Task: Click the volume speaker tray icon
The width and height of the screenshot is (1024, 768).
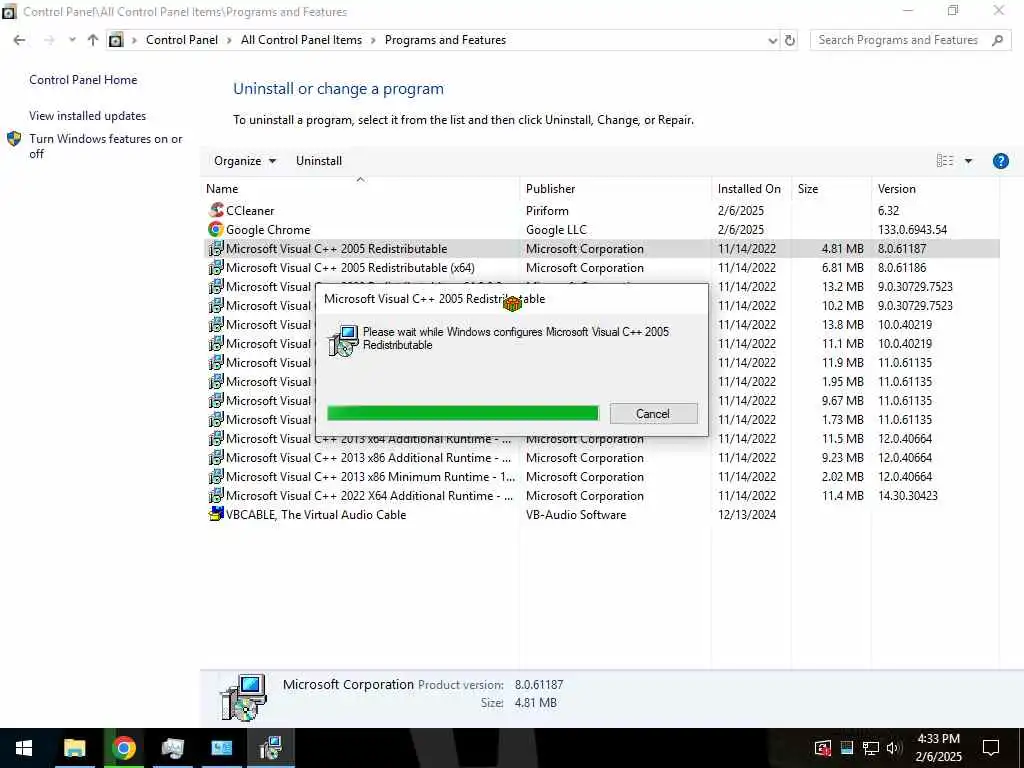Action: [x=894, y=748]
